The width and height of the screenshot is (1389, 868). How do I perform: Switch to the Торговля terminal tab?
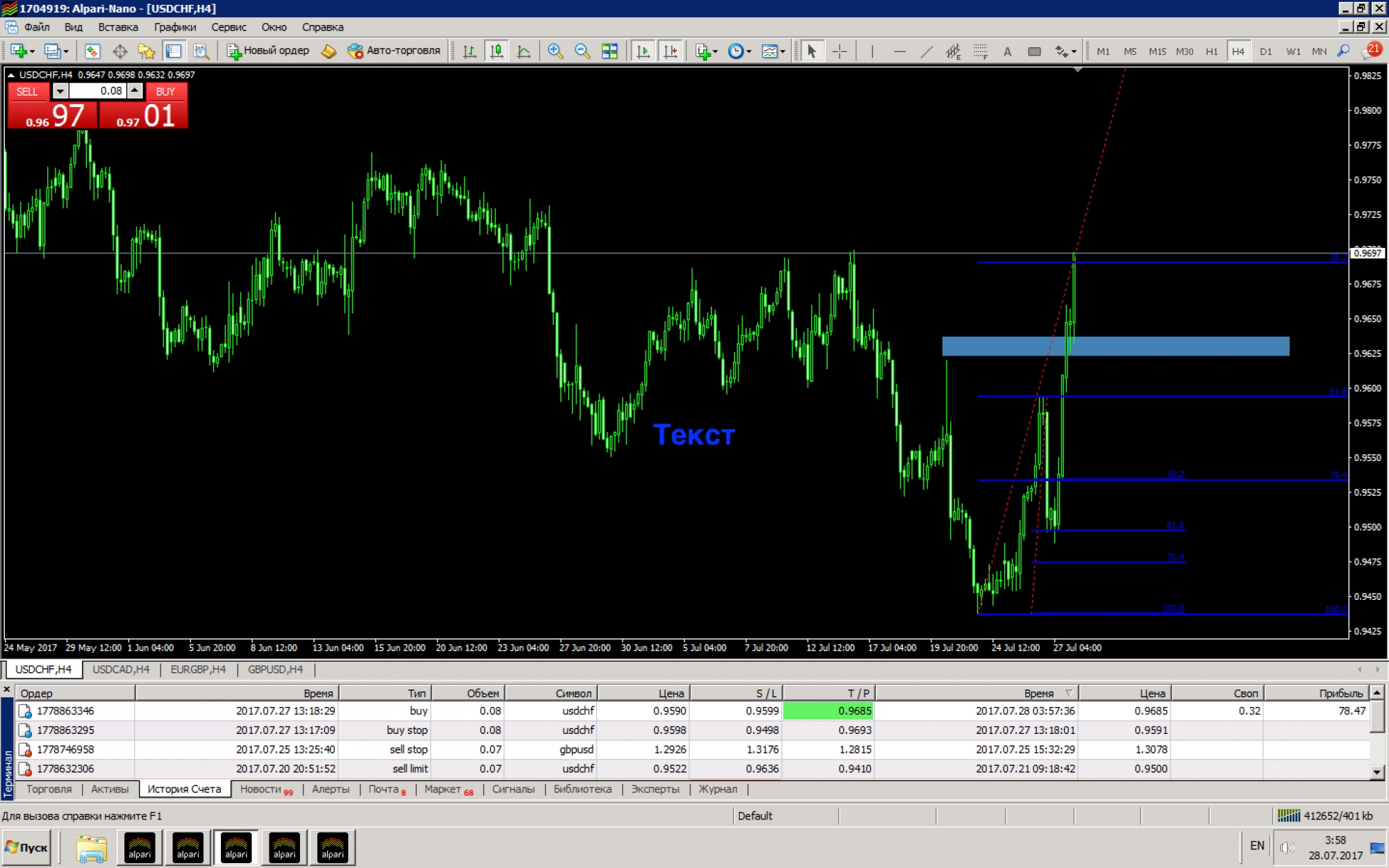pos(49,789)
